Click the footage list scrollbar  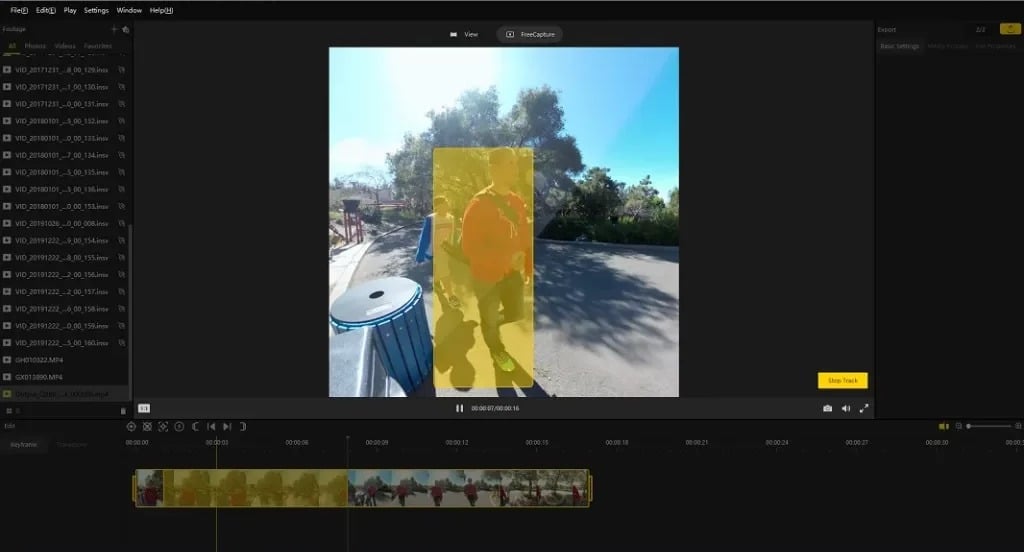[130, 314]
